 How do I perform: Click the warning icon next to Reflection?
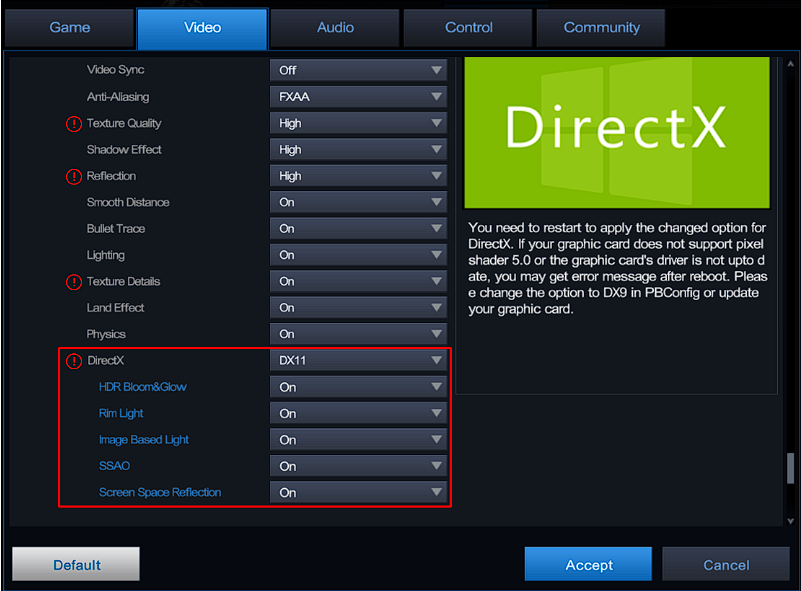click(x=73, y=177)
